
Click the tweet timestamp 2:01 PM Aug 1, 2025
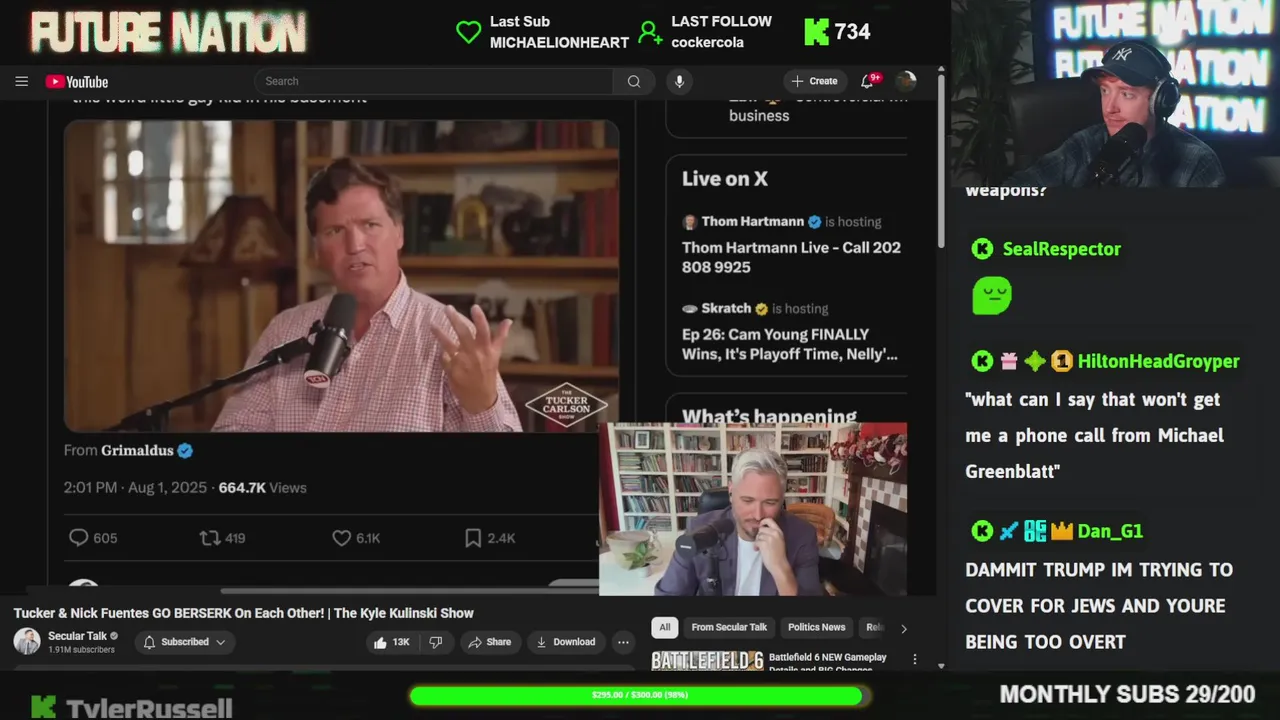[x=135, y=488]
